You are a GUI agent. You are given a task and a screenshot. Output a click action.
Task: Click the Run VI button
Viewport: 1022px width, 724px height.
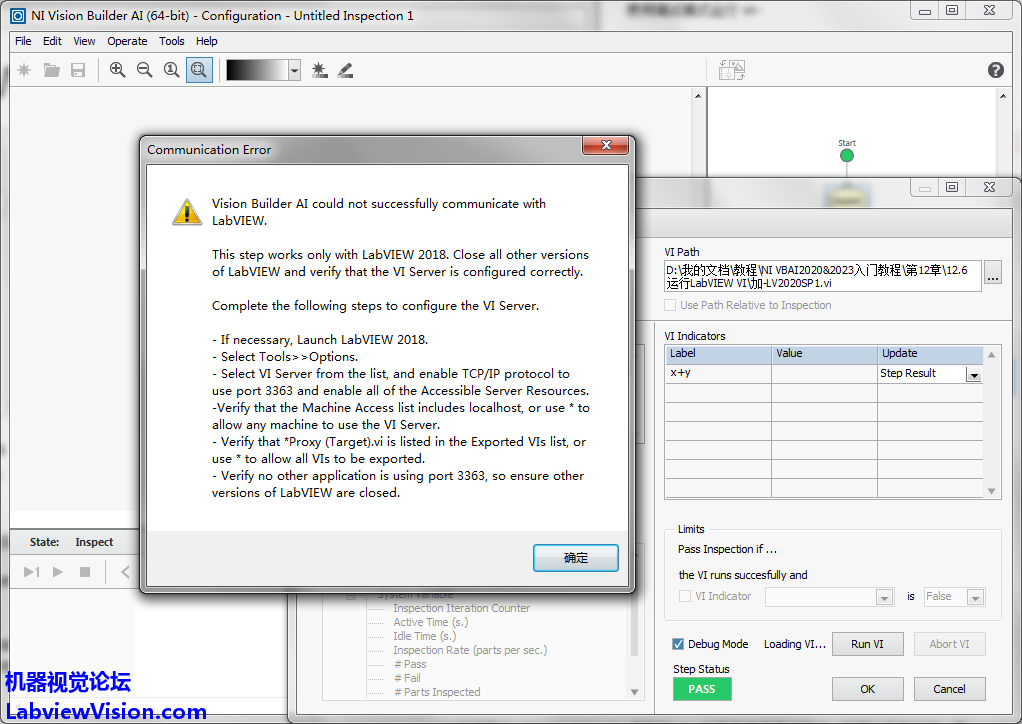pyautogui.click(x=868, y=644)
